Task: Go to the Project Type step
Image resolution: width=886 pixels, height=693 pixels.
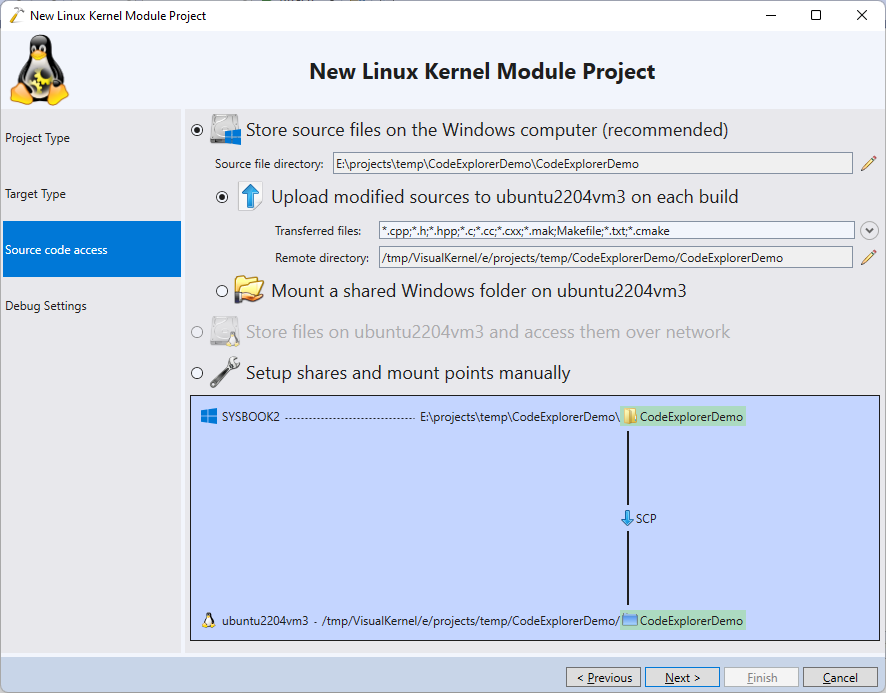Action: click(x=92, y=137)
